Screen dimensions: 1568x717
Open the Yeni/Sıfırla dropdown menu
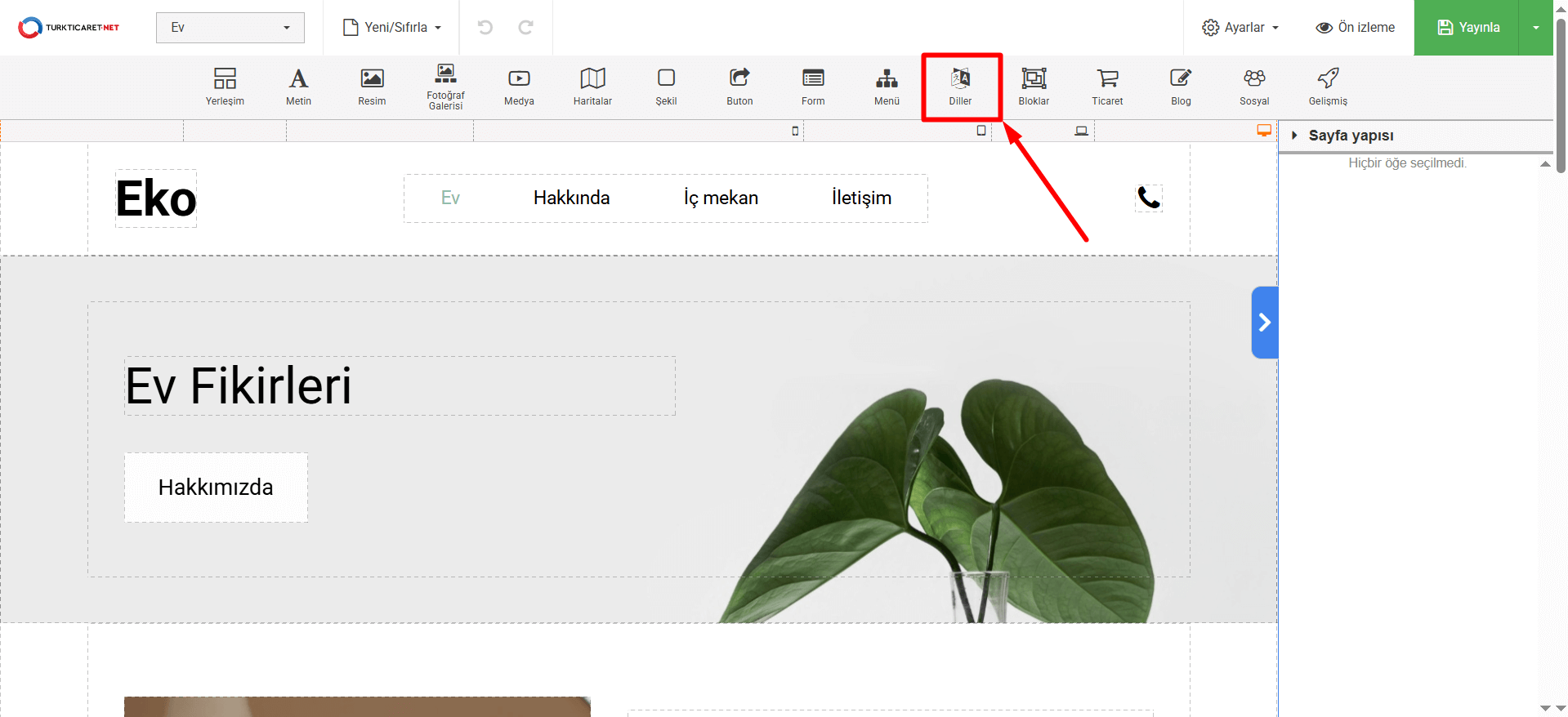pyautogui.click(x=392, y=27)
